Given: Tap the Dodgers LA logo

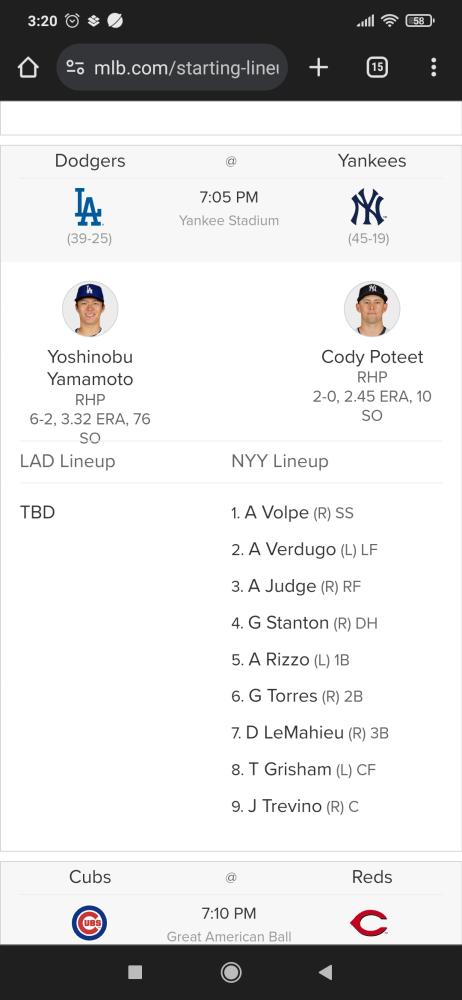Looking at the screenshot, I should click(x=89, y=207).
